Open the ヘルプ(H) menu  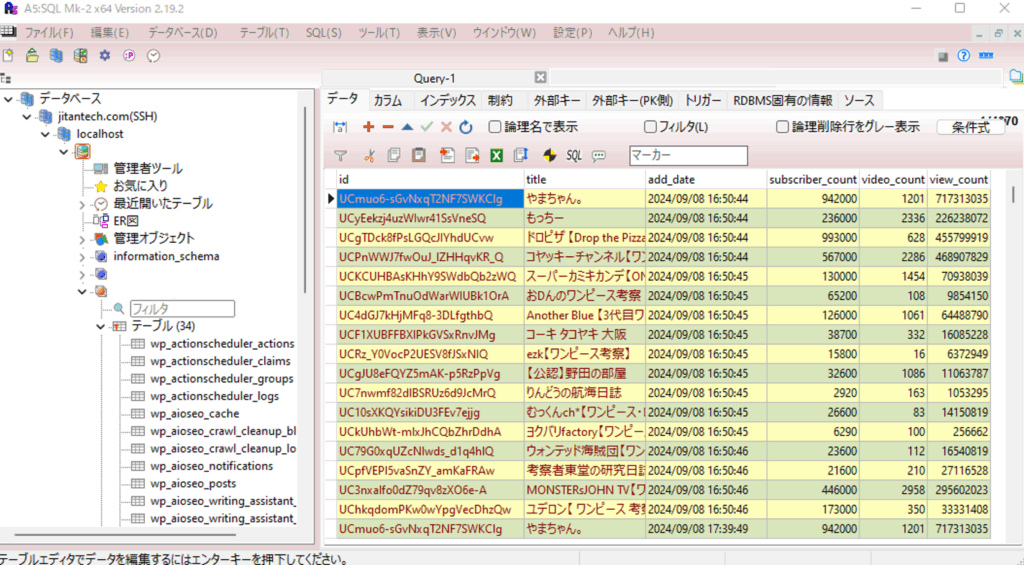click(631, 33)
